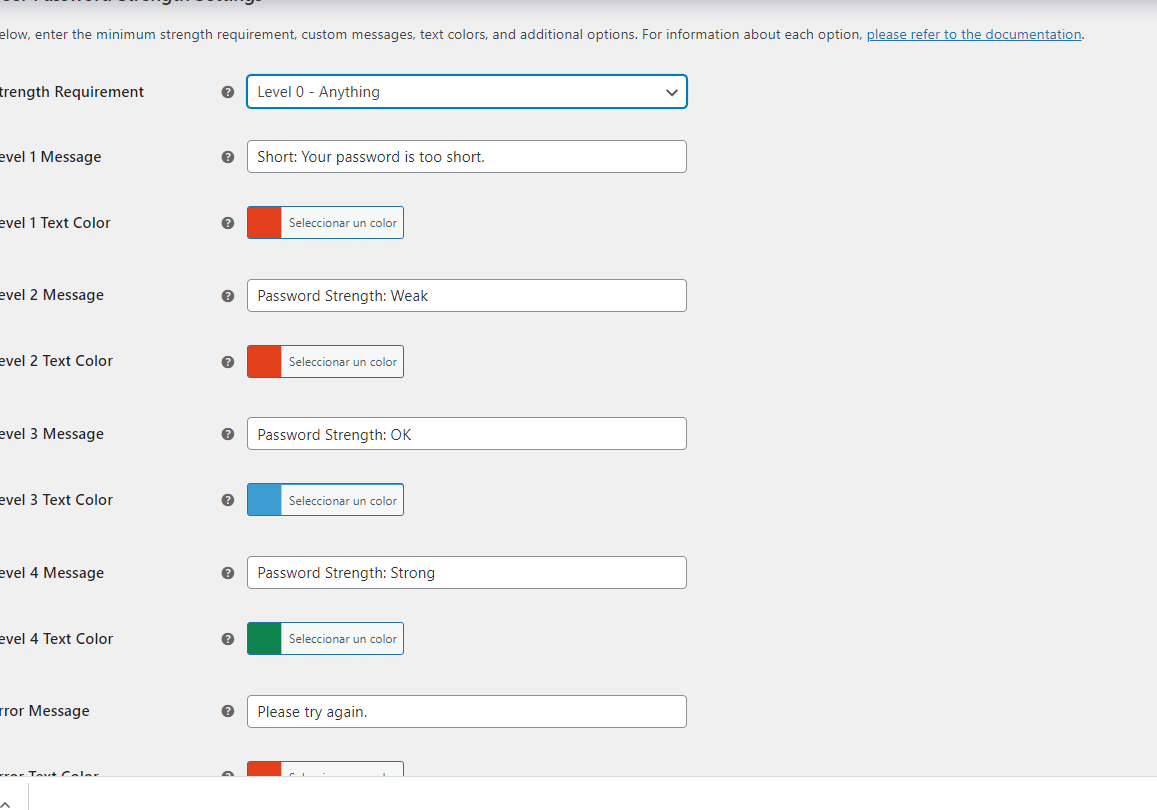Viewport: 1157px width, 810px height.
Task: Click the blue Level 3 color swatch
Action: click(264, 500)
